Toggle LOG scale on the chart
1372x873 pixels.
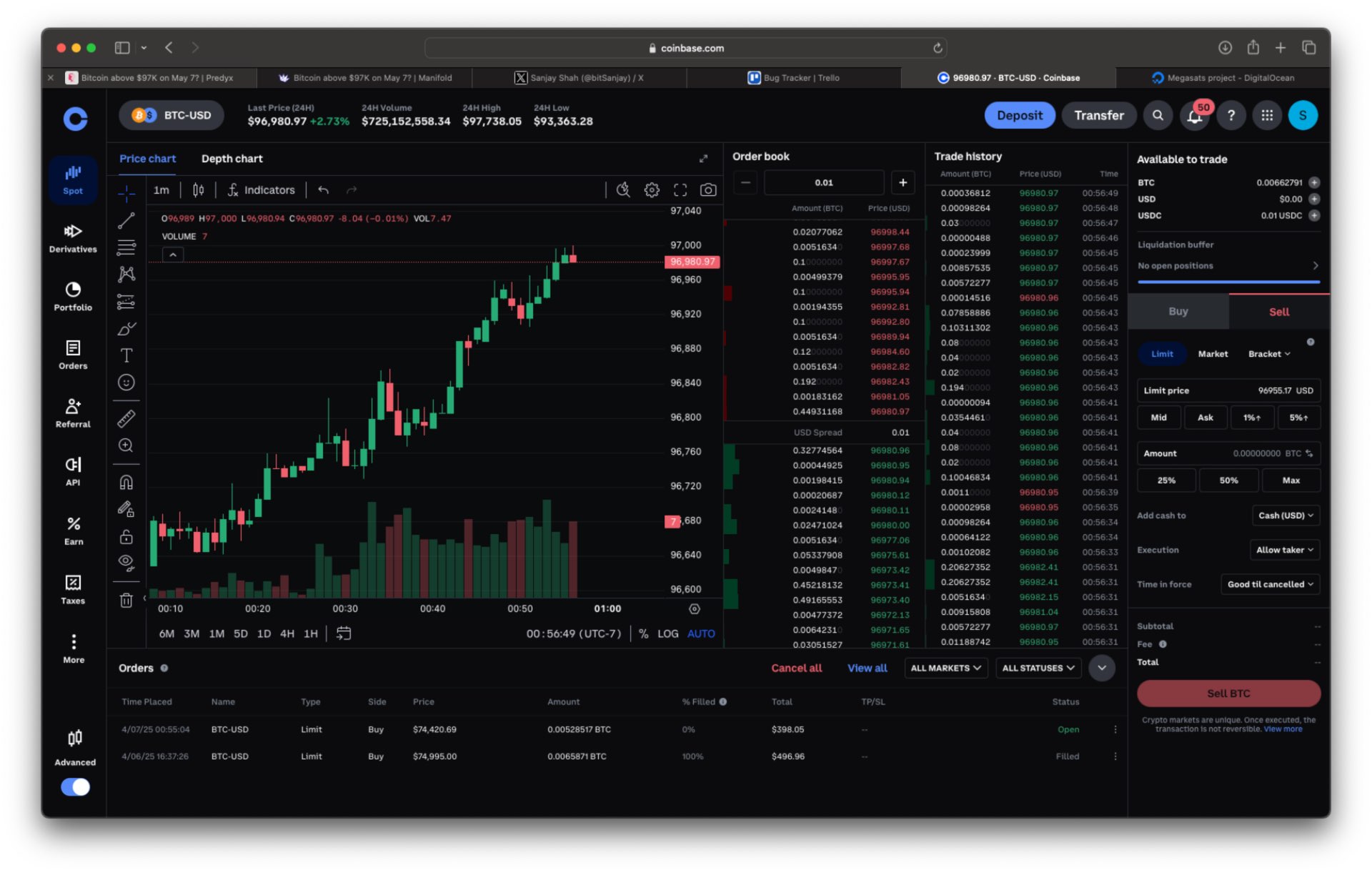click(x=667, y=633)
